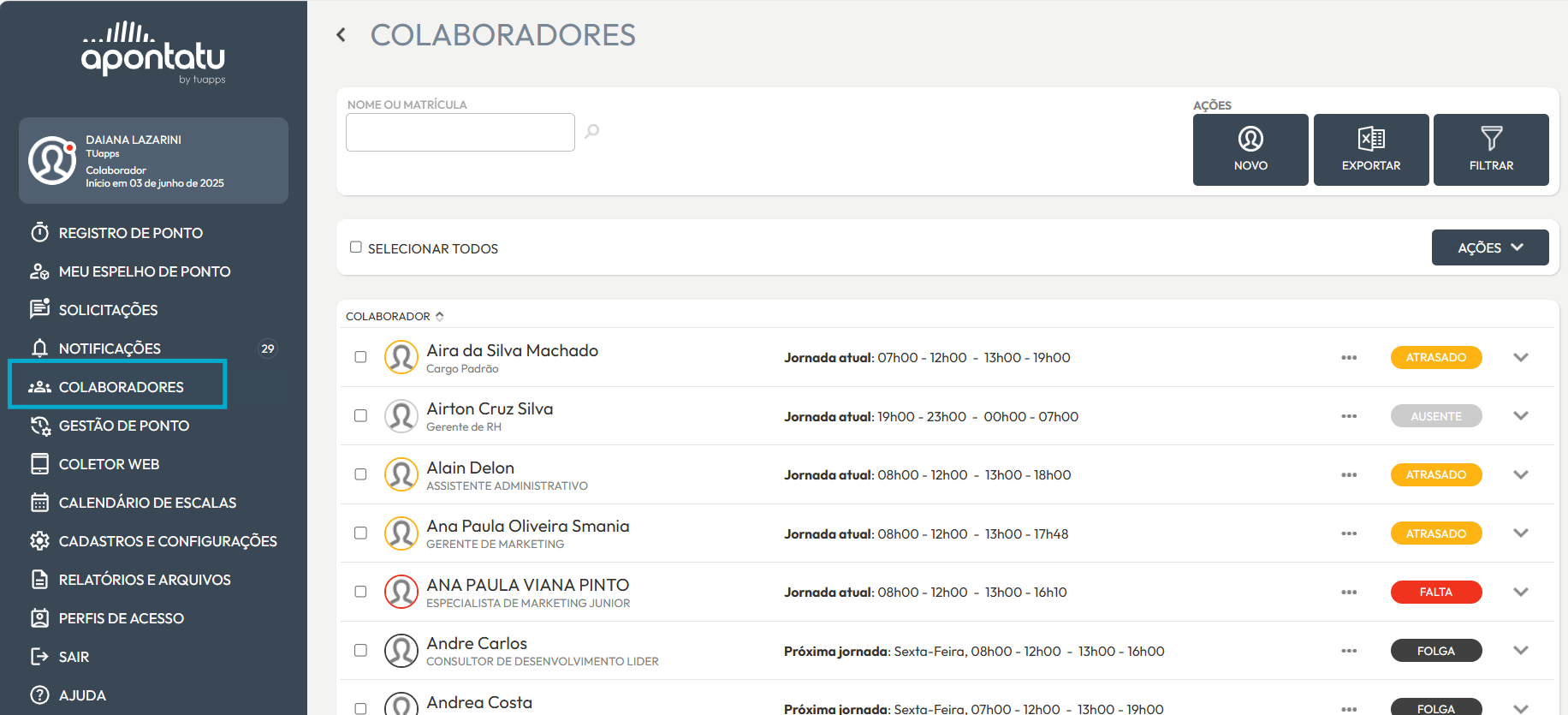Open MEU ESPELHO DE PONTO menu item
The image size is (1568, 715).
(145, 271)
